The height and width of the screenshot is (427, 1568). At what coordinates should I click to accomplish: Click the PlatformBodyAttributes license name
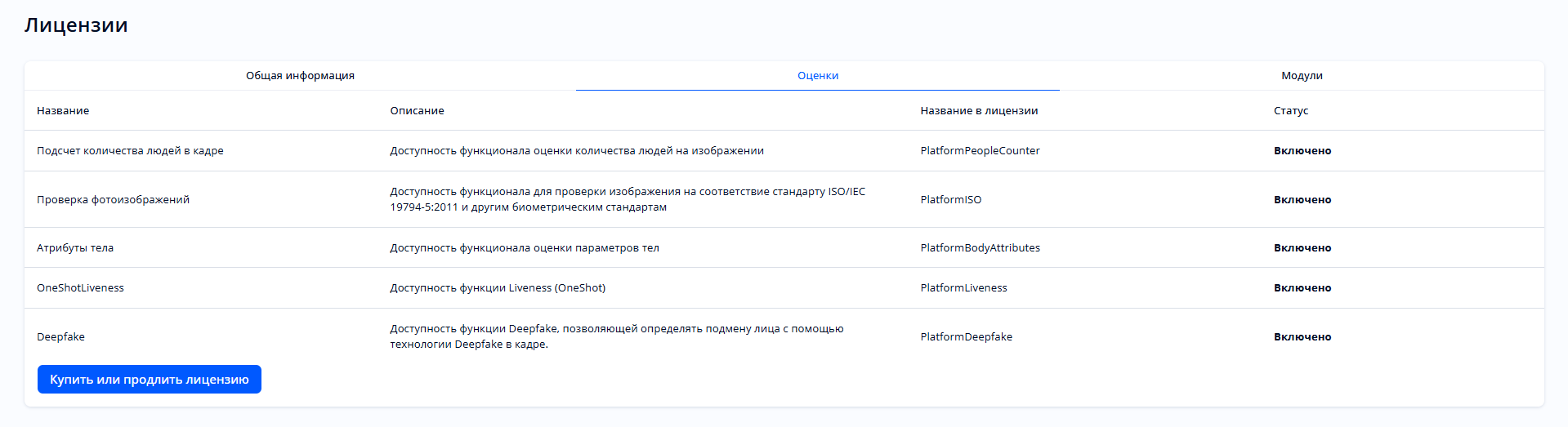[980, 248]
